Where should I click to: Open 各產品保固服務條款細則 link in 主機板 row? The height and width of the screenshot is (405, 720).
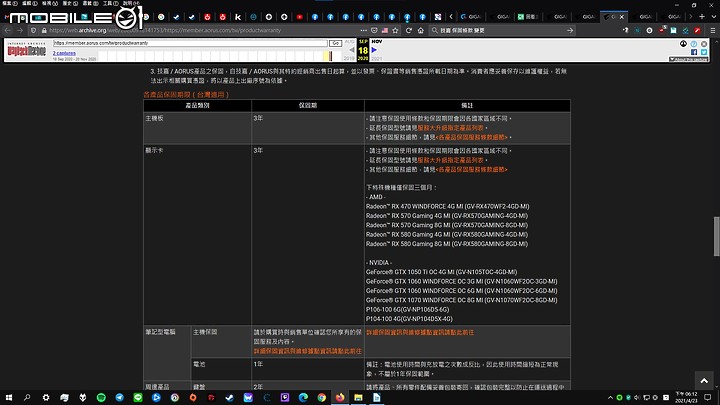pyautogui.click(x=472, y=137)
